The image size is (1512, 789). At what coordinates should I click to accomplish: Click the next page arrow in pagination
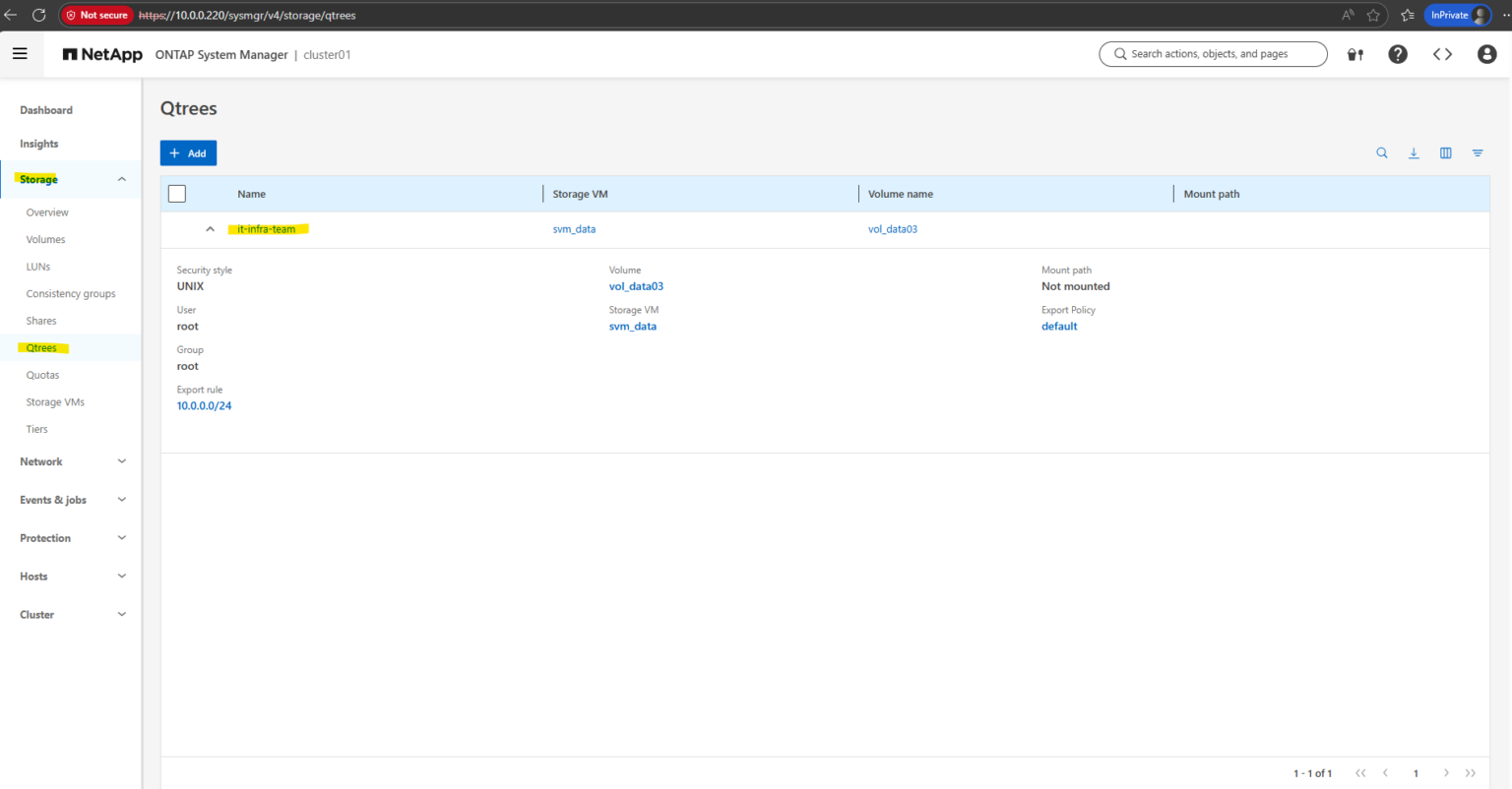(1446, 773)
